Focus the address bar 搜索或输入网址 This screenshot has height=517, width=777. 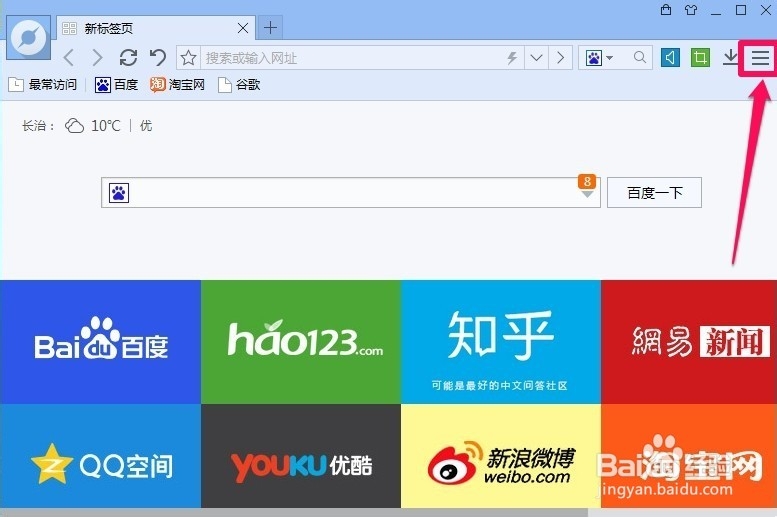click(x=352, y=58)
